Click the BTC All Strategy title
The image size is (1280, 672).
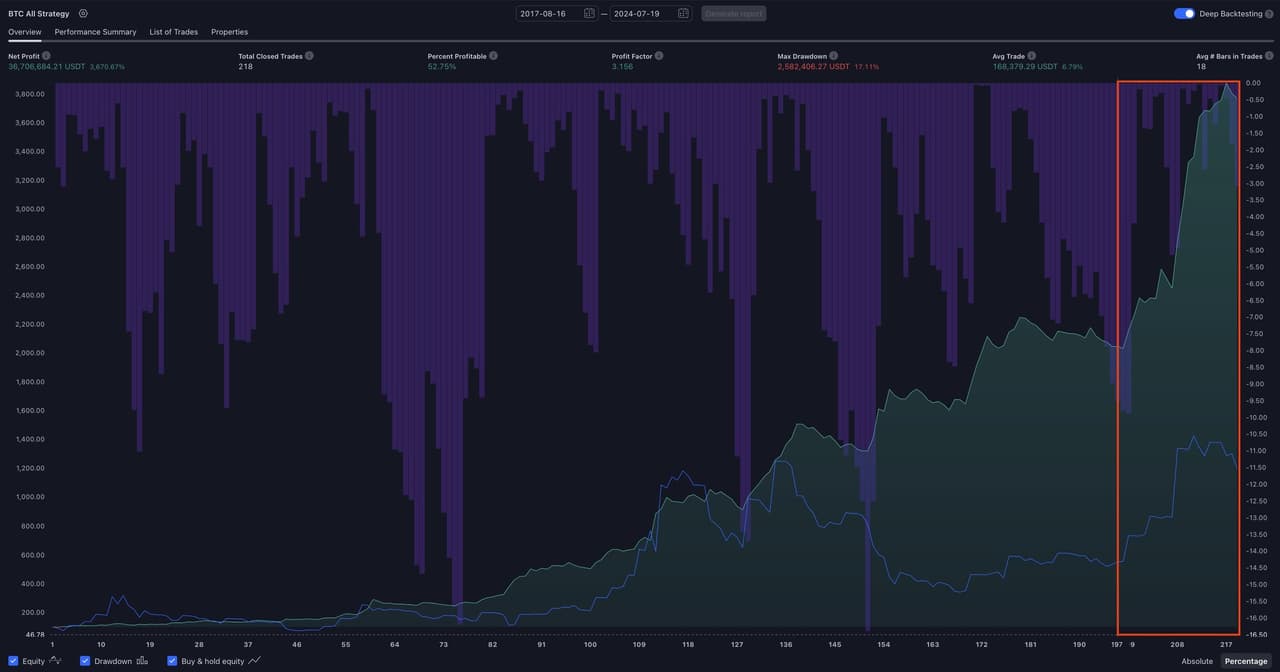[39, 13]
